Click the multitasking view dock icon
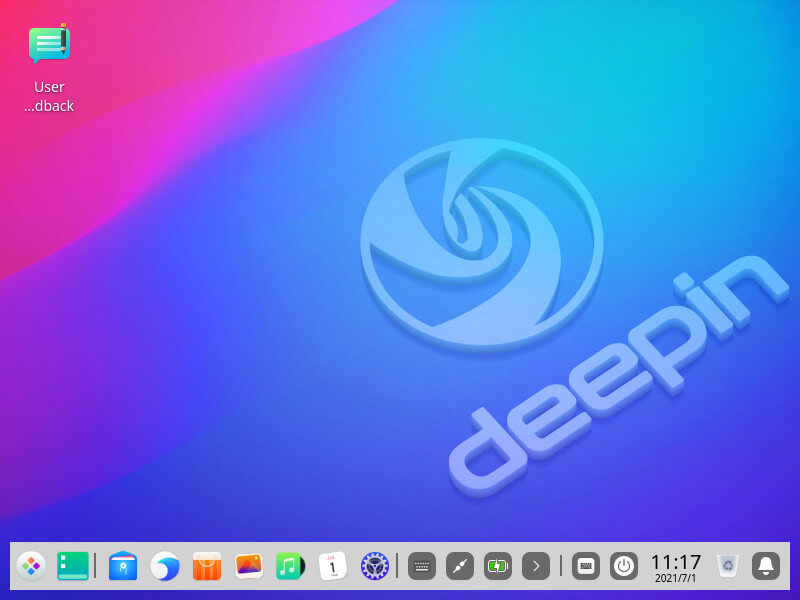This screenshot has width=800, height=600. (x=73, y=566)
